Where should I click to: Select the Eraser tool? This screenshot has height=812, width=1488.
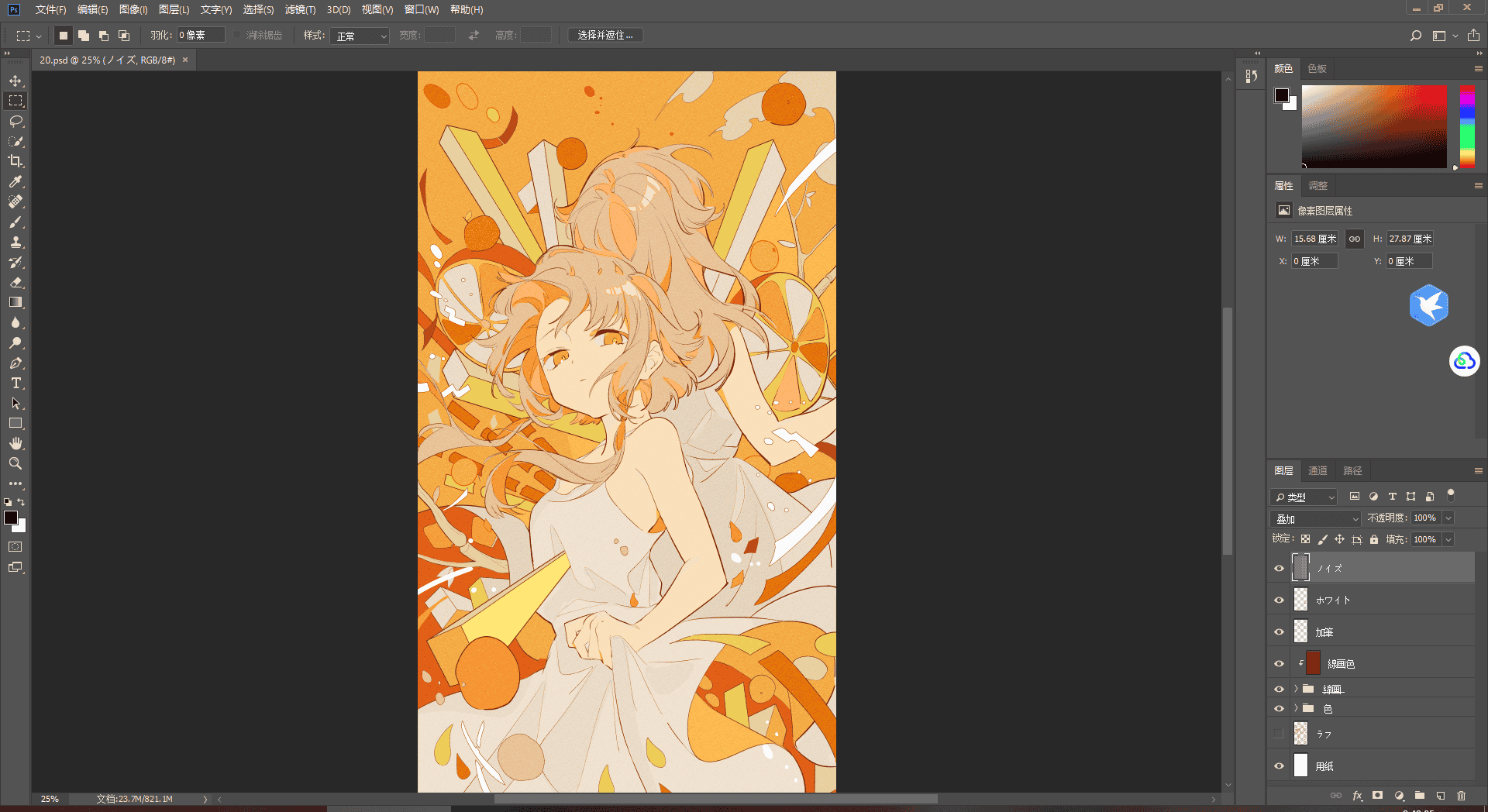pos(15,282)
